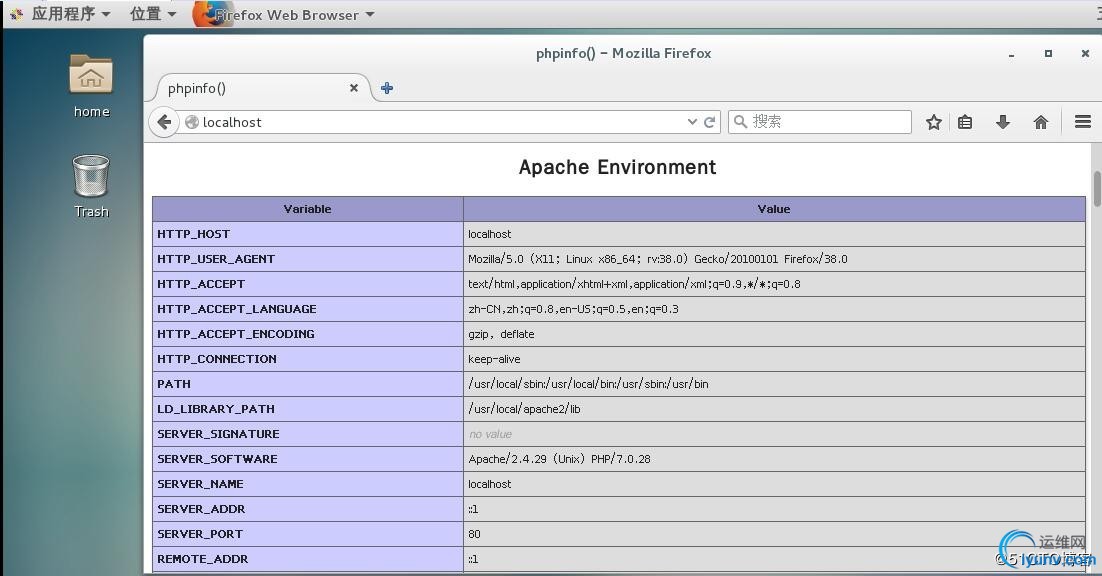Click the globe site identity icon
1102x576 pixels.
click(191, 122)
